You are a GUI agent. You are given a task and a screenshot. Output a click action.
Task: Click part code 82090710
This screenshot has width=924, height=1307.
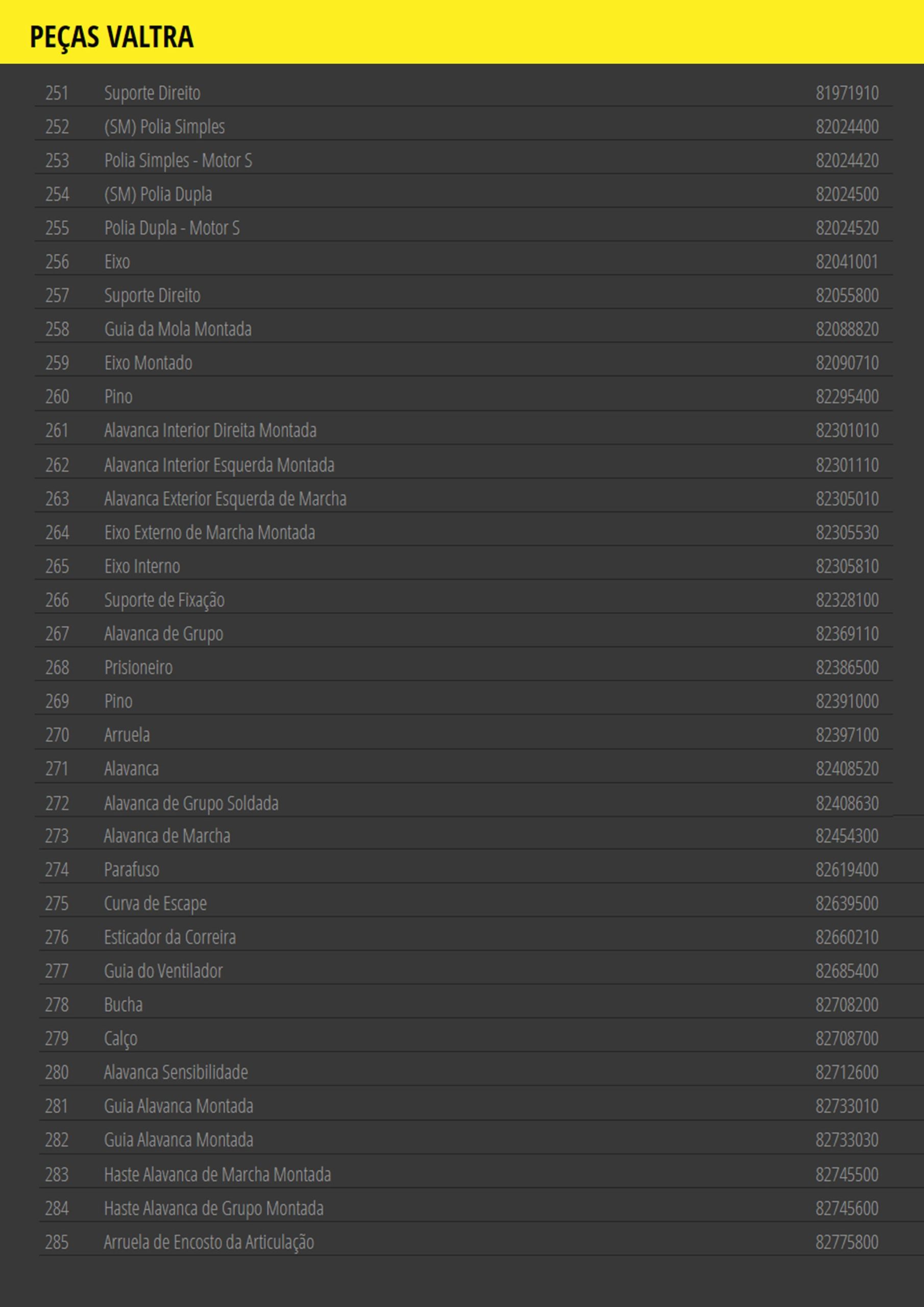[x=847, y=363]
